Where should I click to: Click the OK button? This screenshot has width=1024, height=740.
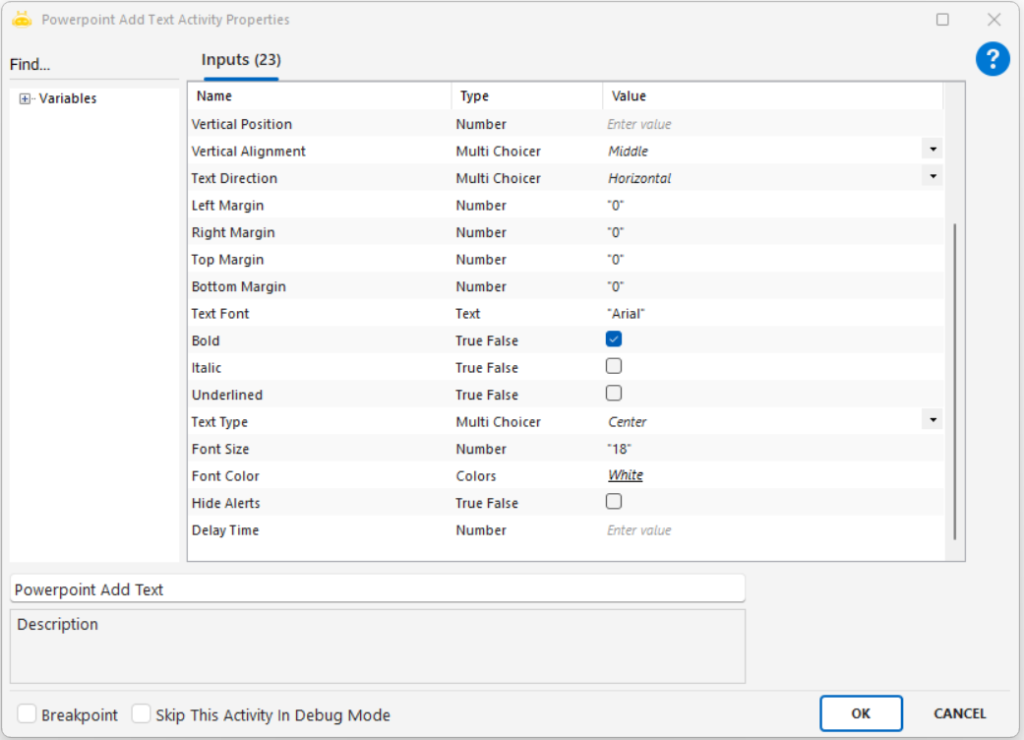tap(860, 713)
